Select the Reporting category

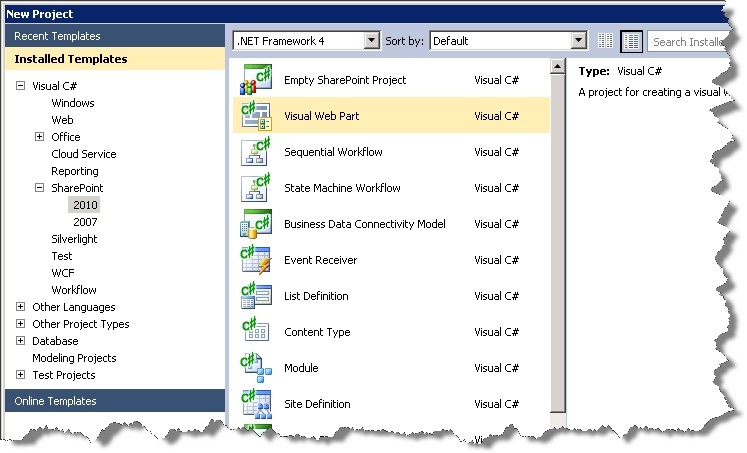tap(75, 171)
